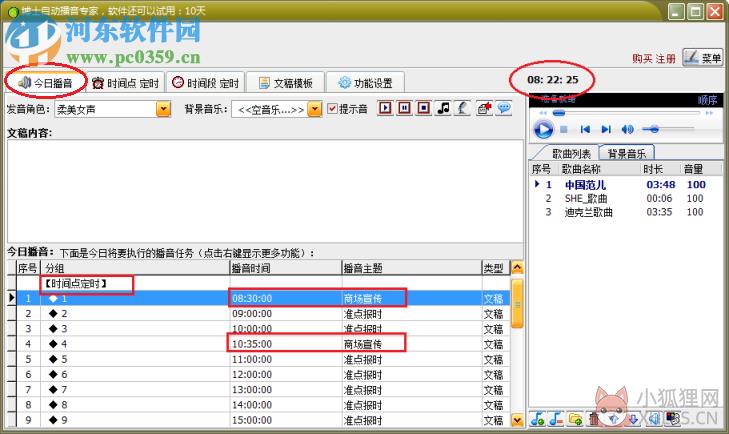Open the 菜单 button
The height and width of the screenshot is (434, 729).
702,58
